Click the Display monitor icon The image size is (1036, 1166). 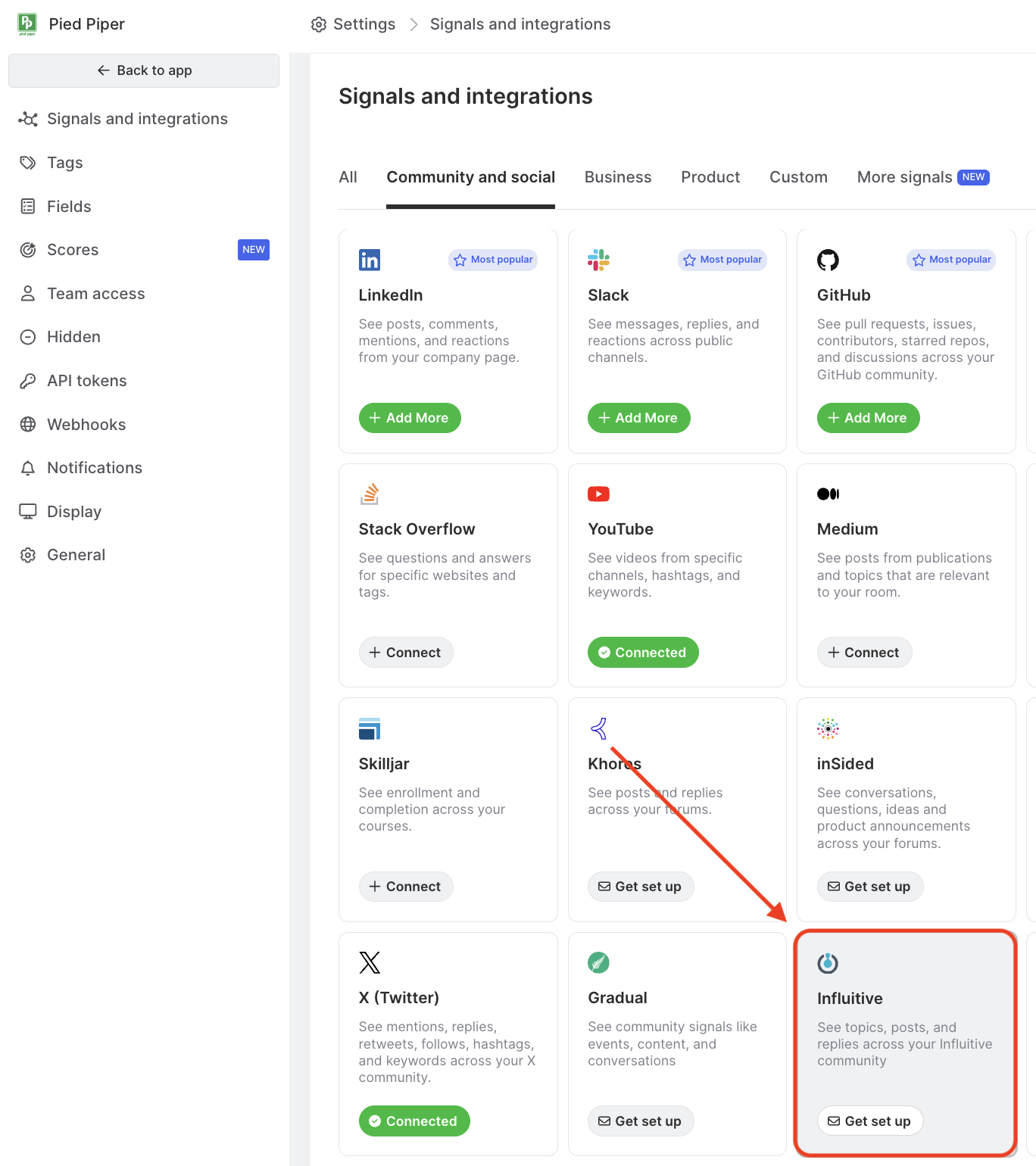point(28,512)
